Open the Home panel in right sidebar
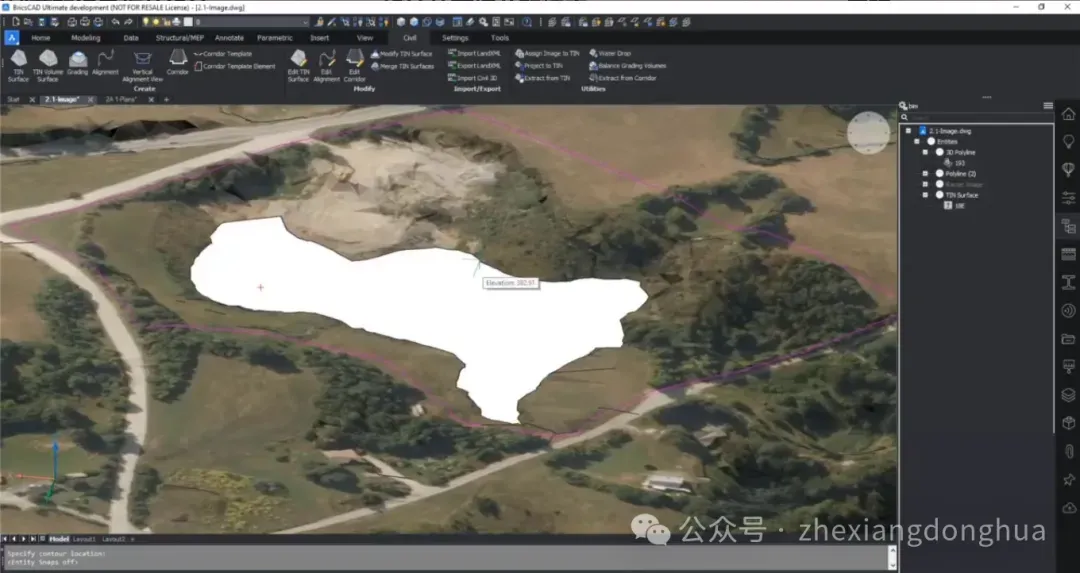Image resolution: width=1080 pixels, height=573 pixels. [x=1068, y=114]
